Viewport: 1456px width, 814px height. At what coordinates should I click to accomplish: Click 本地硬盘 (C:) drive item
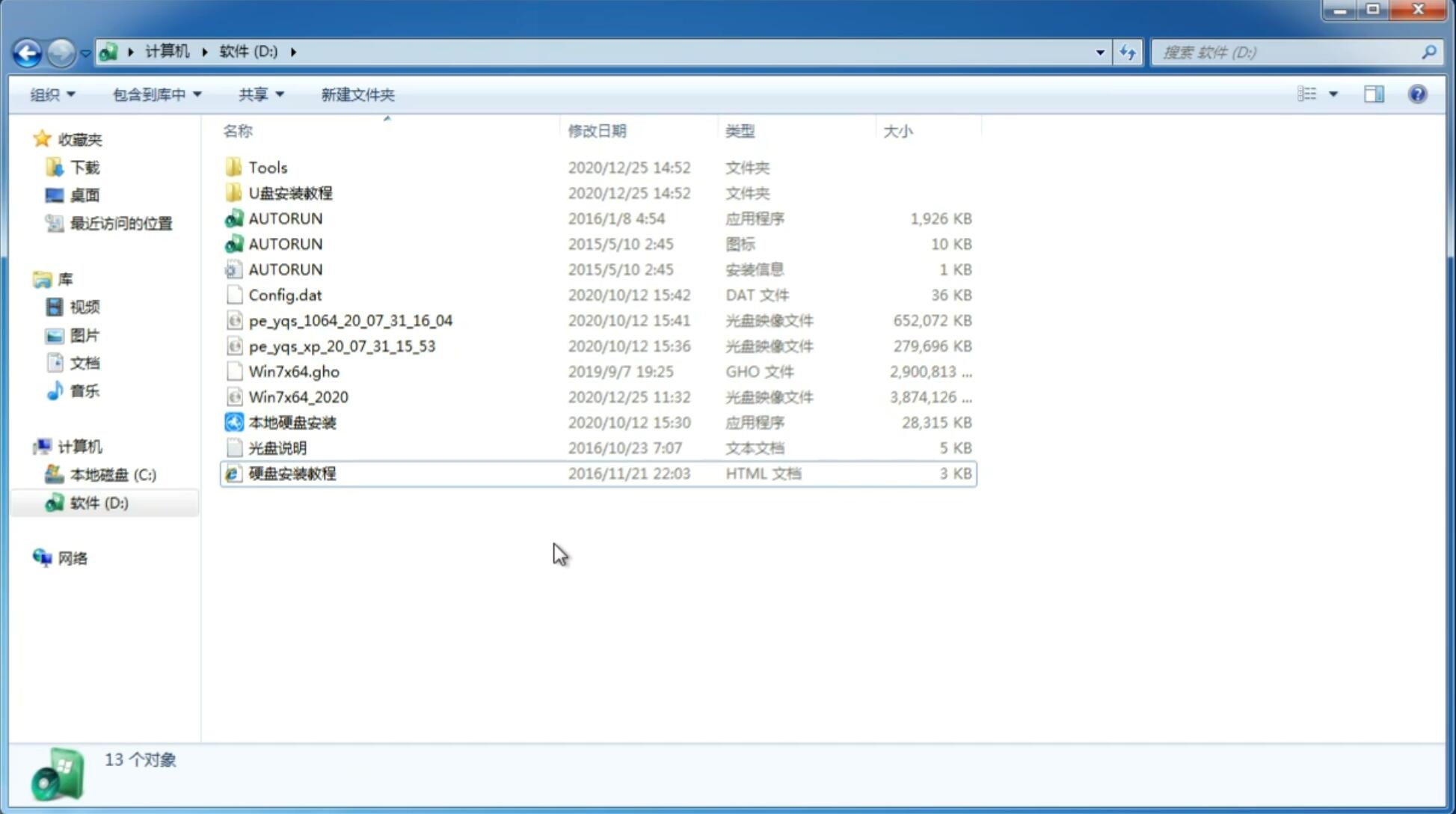pos(112,474)
